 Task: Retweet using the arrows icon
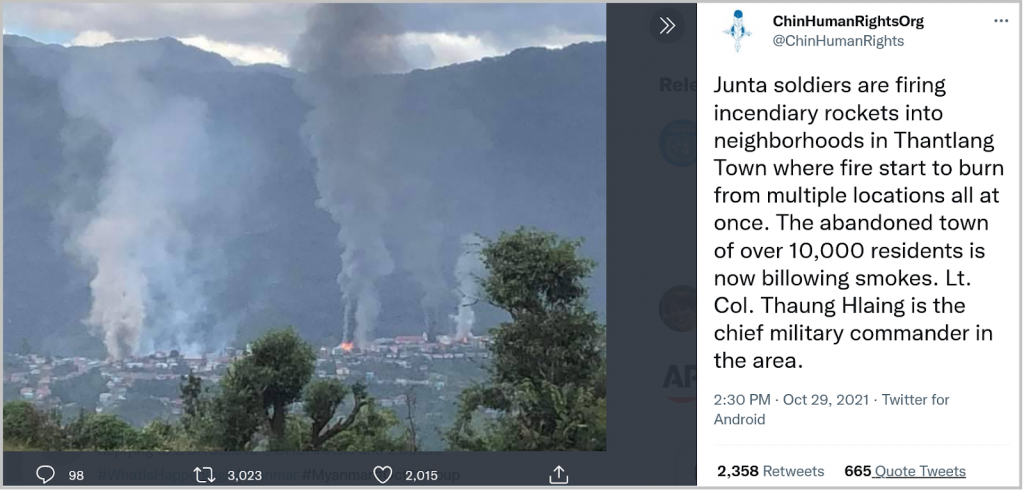coord(204,475)
